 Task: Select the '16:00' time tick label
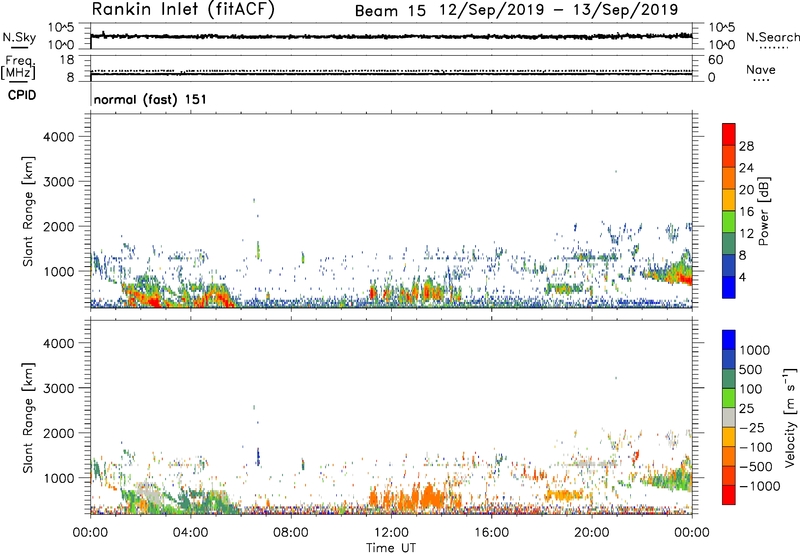pos(491,533)
